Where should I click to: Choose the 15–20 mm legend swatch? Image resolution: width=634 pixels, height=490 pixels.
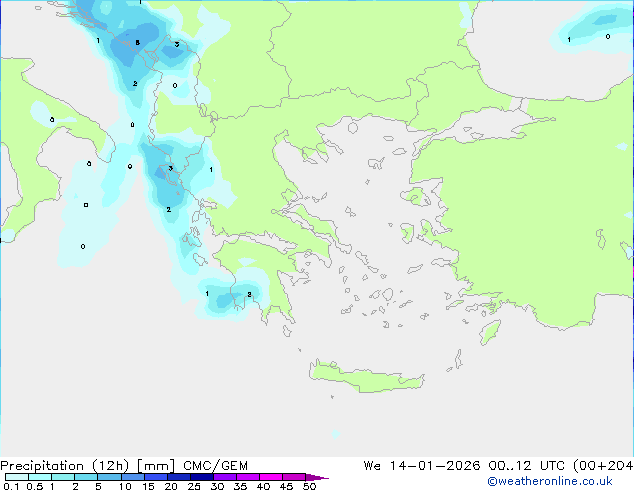pyautogui.click(x=156, y=477)
